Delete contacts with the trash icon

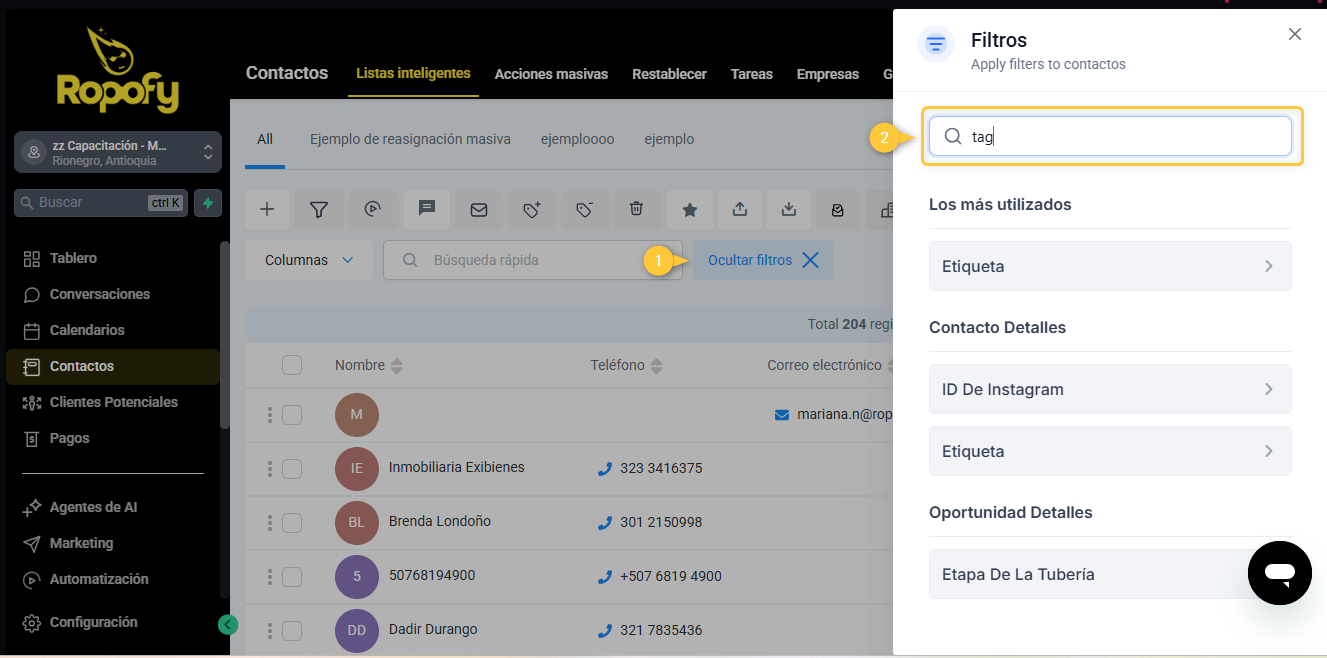(636, 209)
